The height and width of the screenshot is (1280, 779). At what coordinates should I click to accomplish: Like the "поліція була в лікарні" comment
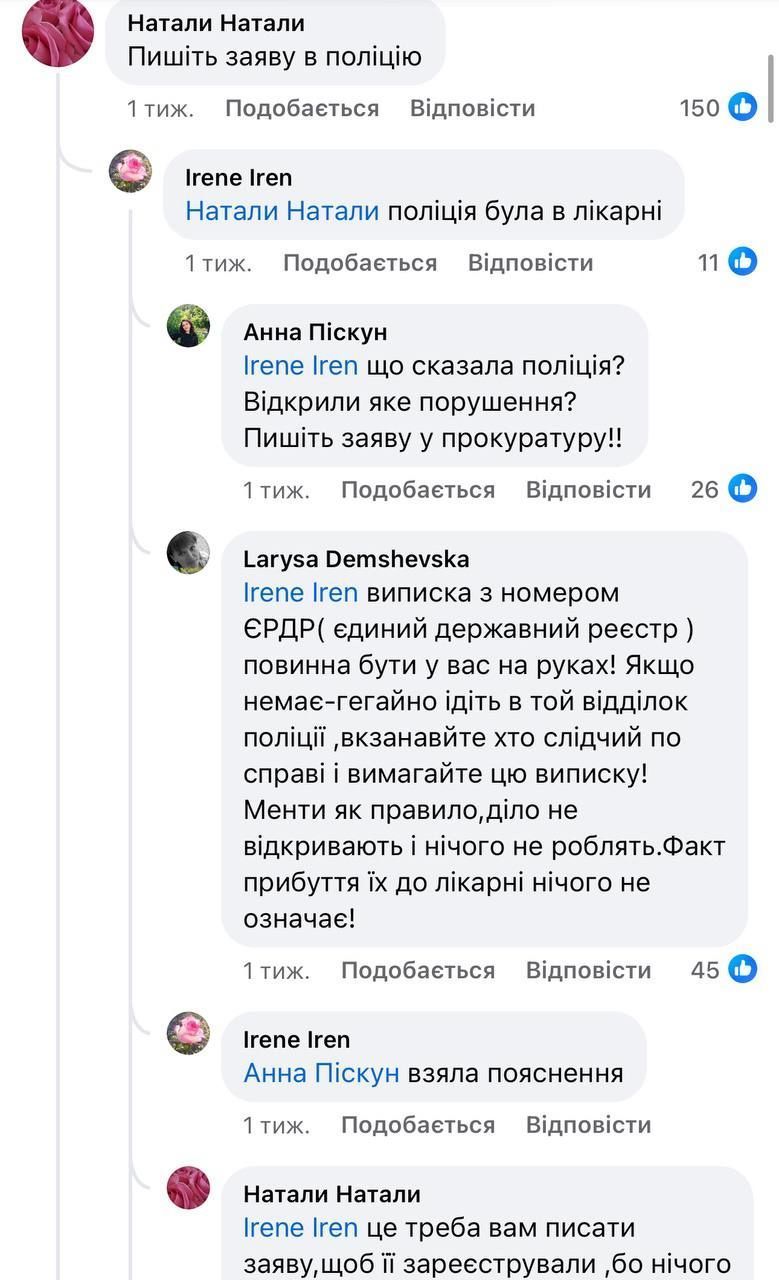point(360,263)
